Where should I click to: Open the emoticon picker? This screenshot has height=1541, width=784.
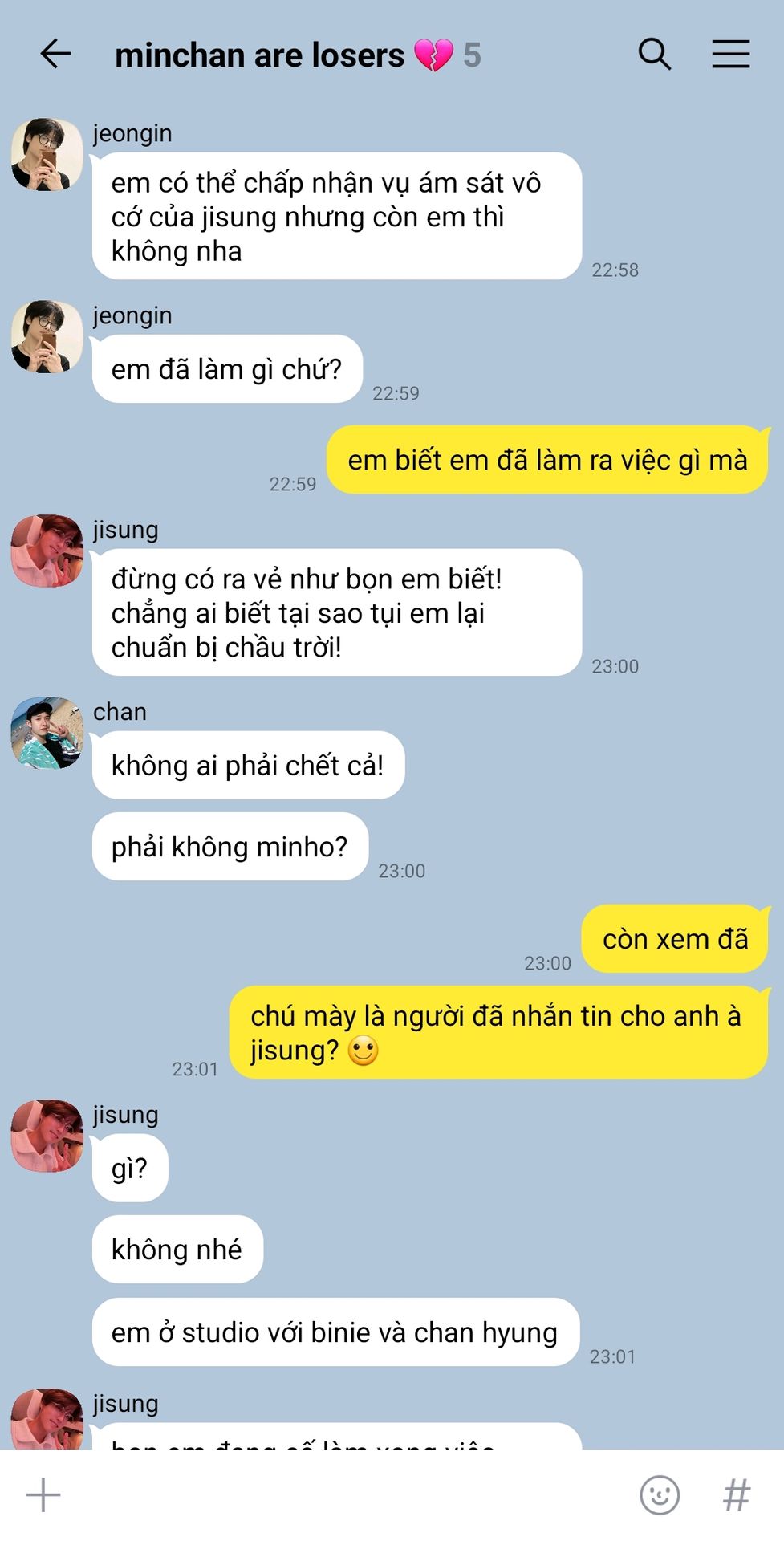coord(660,1495)
